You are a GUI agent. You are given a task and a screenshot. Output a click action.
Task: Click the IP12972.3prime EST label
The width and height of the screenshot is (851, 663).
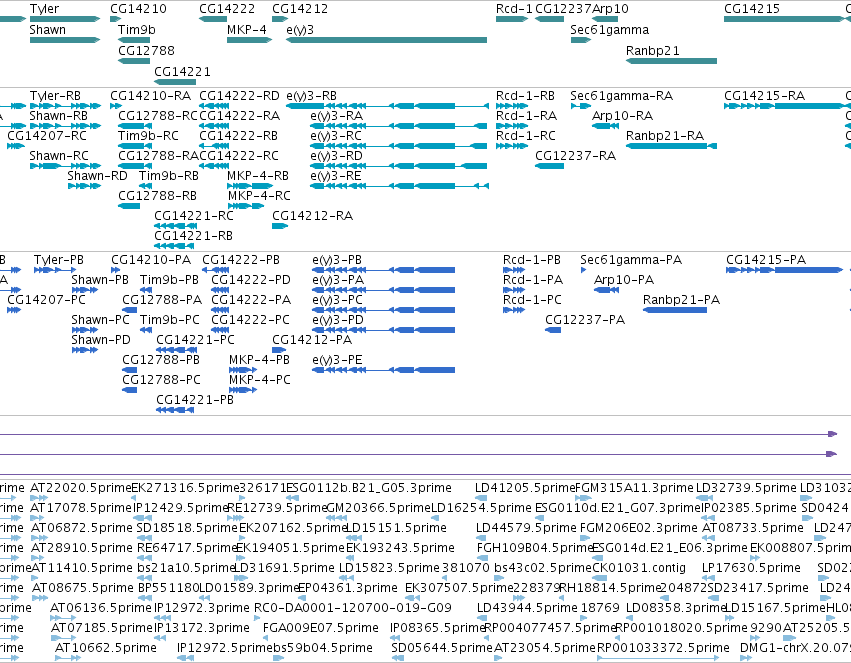(202, 608)
